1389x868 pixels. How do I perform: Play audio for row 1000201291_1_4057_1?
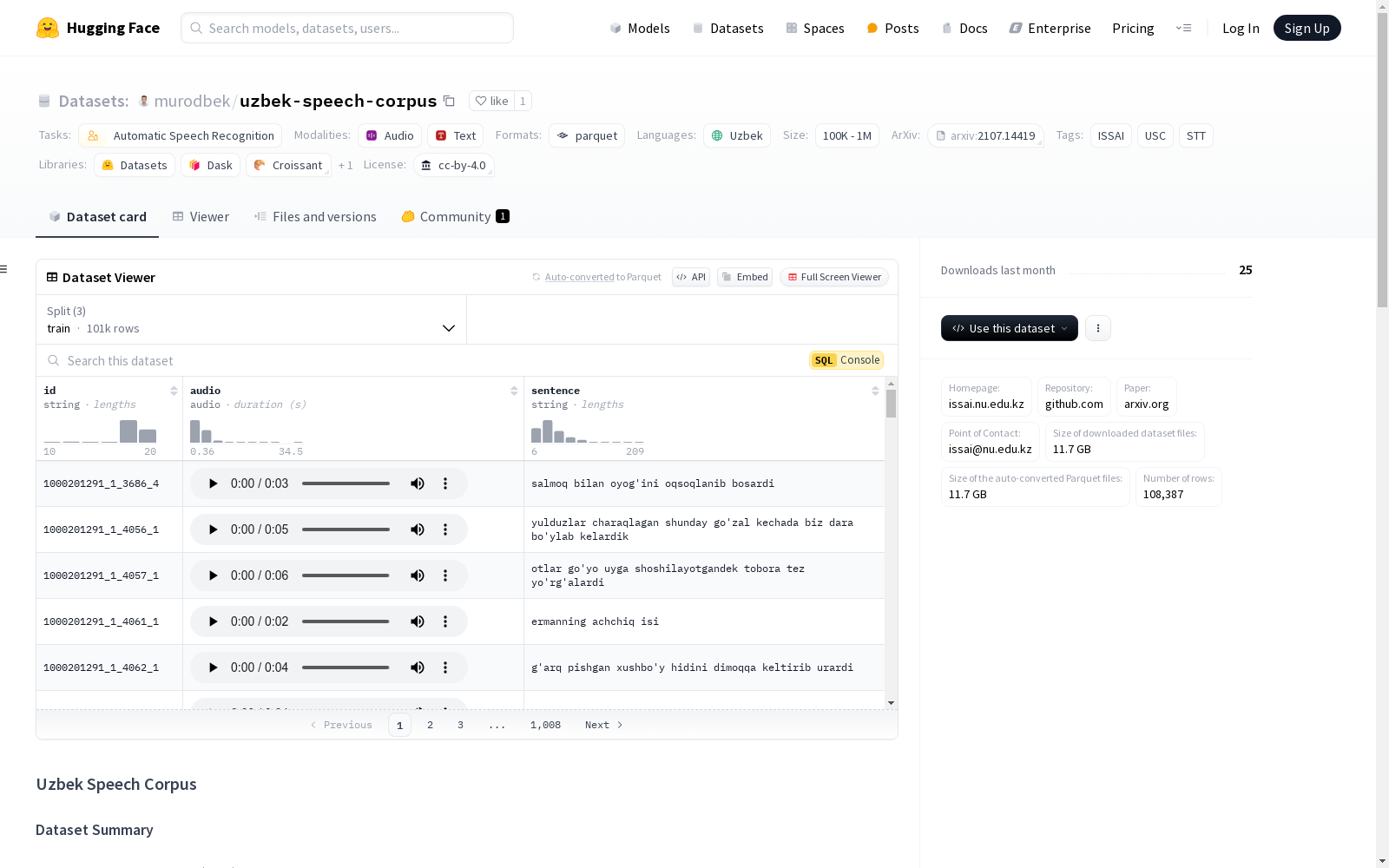point(213,575)
